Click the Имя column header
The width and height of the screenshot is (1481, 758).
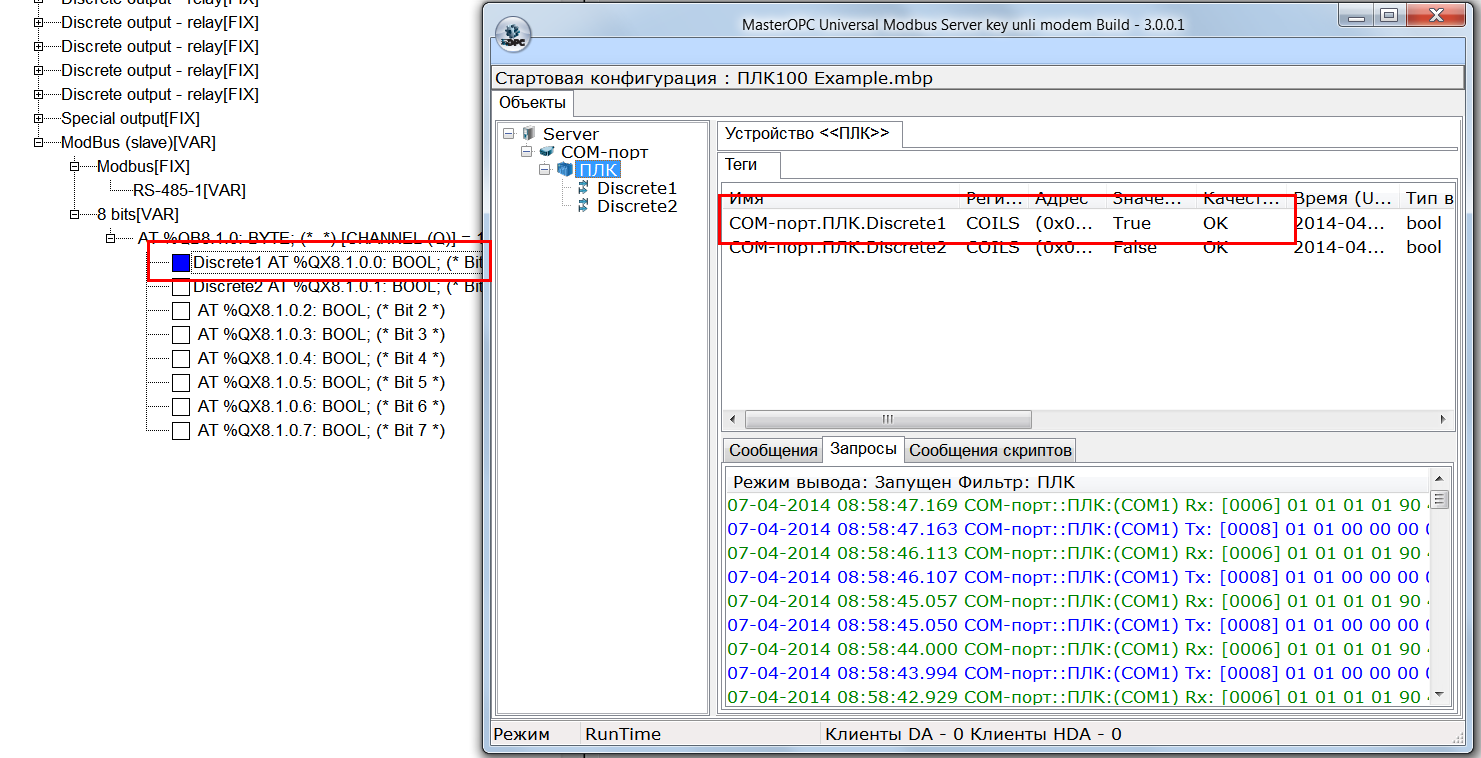[x=840, y=198]
